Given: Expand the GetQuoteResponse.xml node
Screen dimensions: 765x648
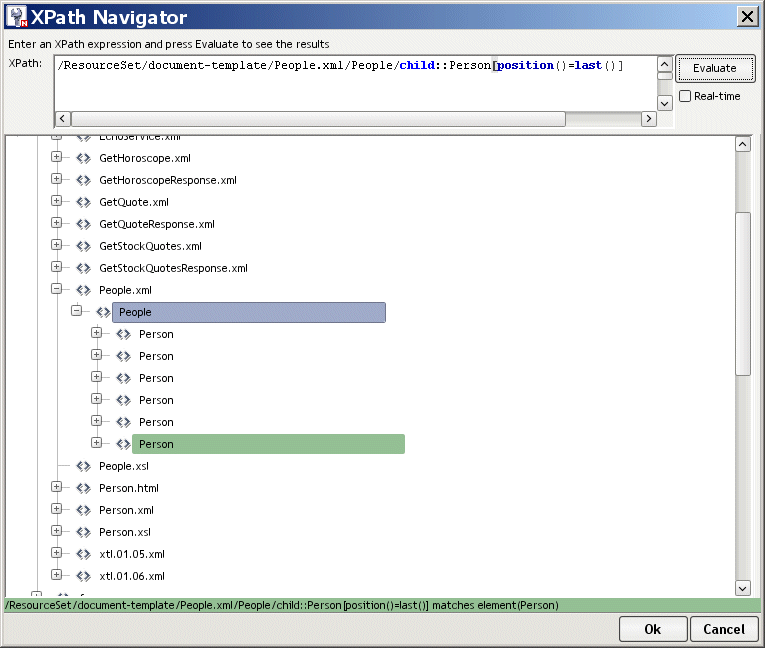Looking at the screenshot, I should coord(57,223).
